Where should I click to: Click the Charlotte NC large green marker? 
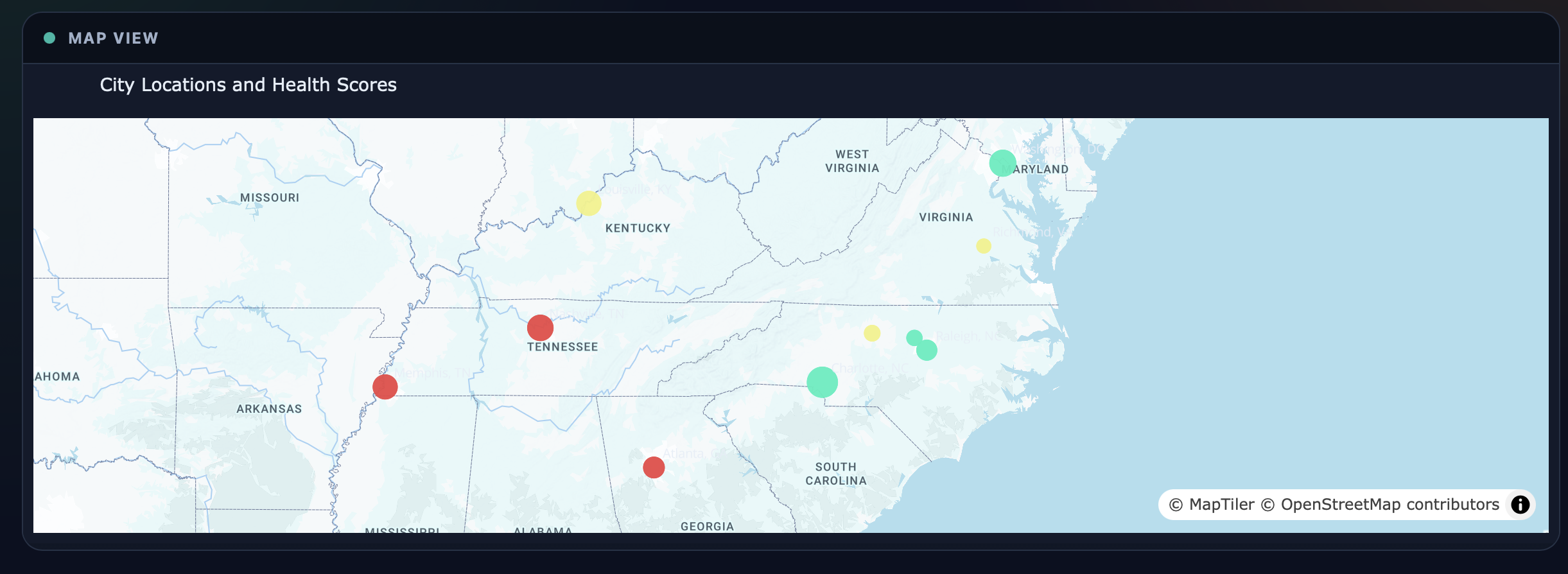pyautogui.click(x=823, y=382)
